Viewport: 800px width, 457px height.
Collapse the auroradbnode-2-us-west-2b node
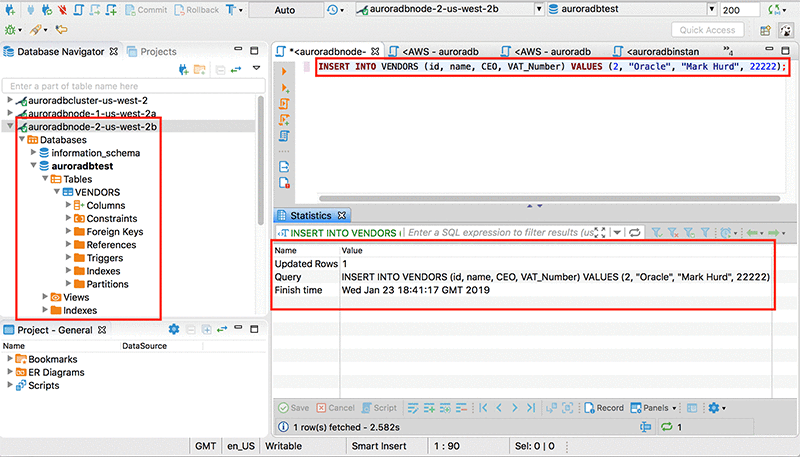coord(10,126)
